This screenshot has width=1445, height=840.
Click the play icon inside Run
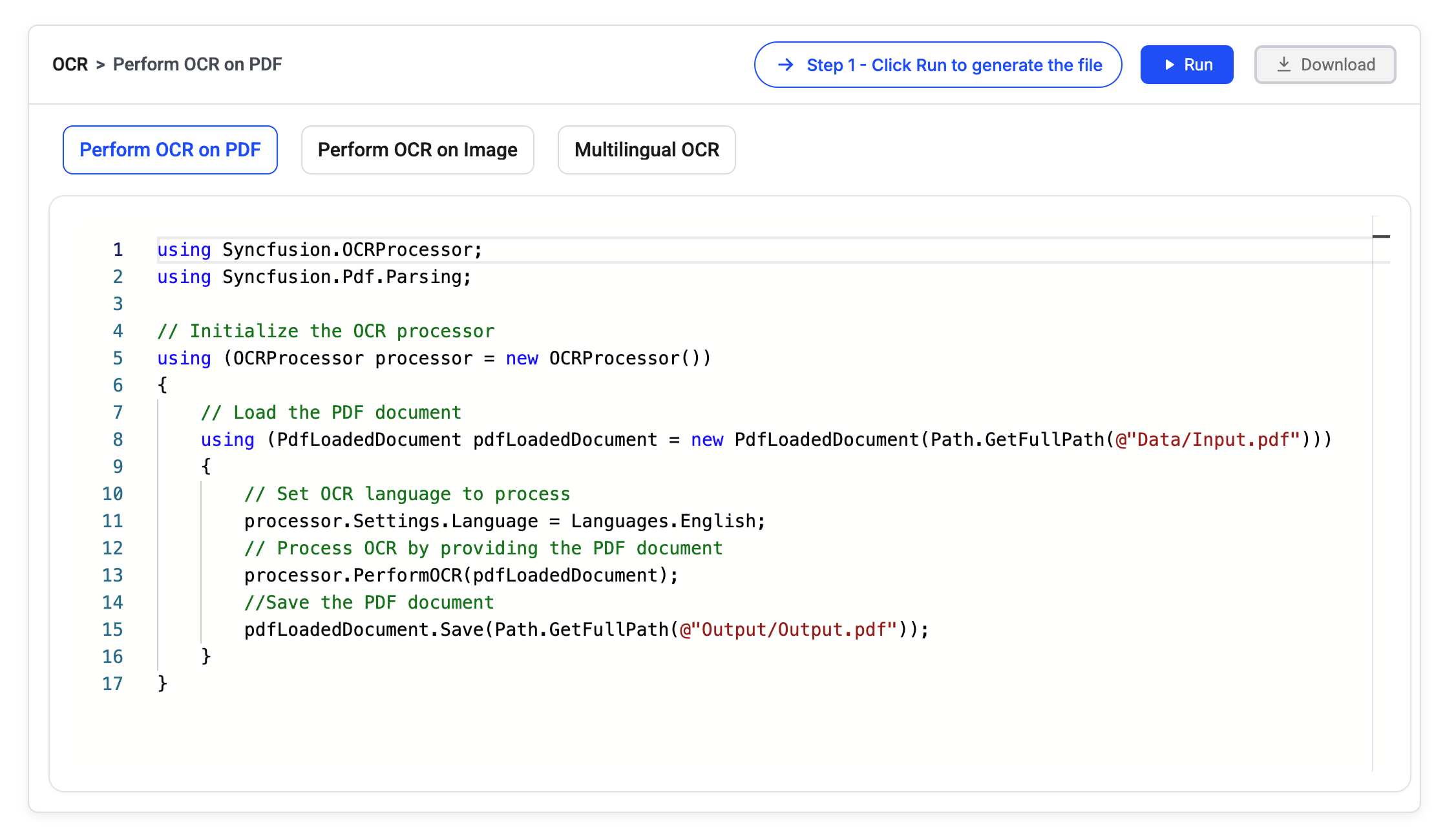(1169, 65)
